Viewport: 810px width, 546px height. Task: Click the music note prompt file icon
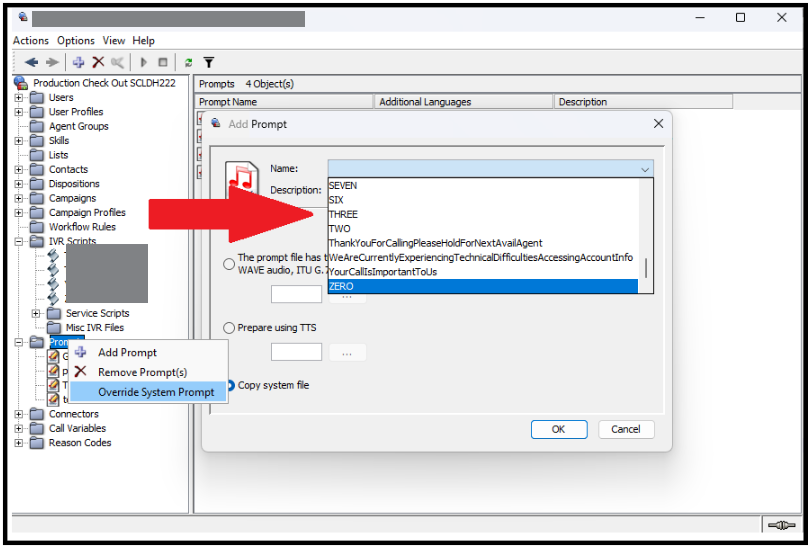coord(241,179)
